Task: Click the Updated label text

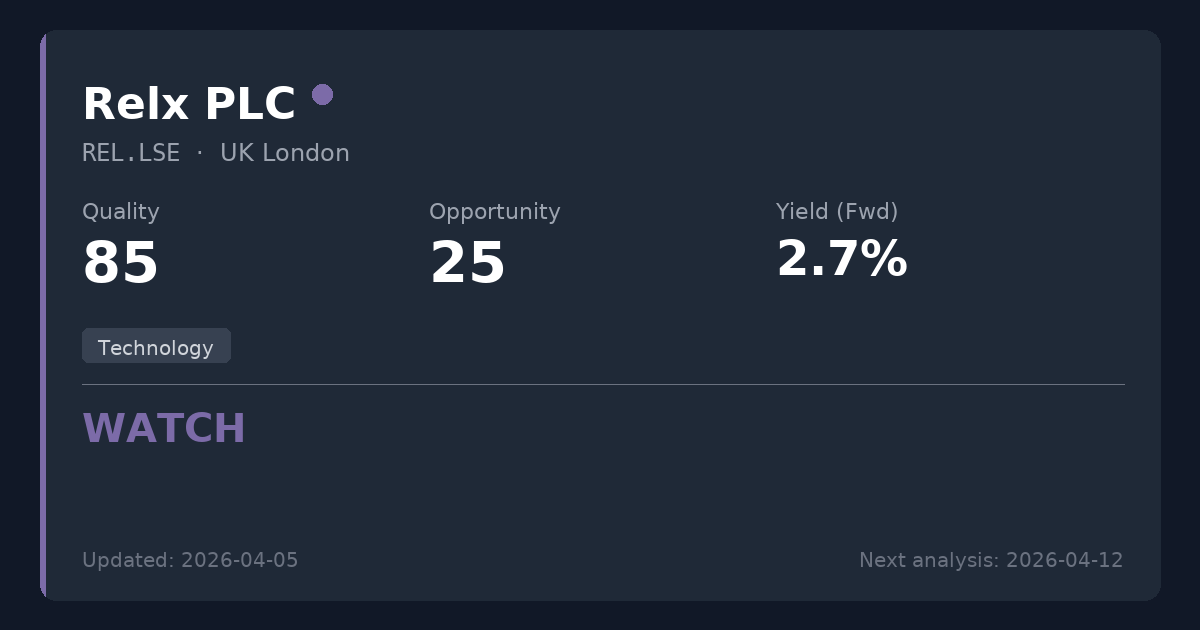Action: [128, 560]
